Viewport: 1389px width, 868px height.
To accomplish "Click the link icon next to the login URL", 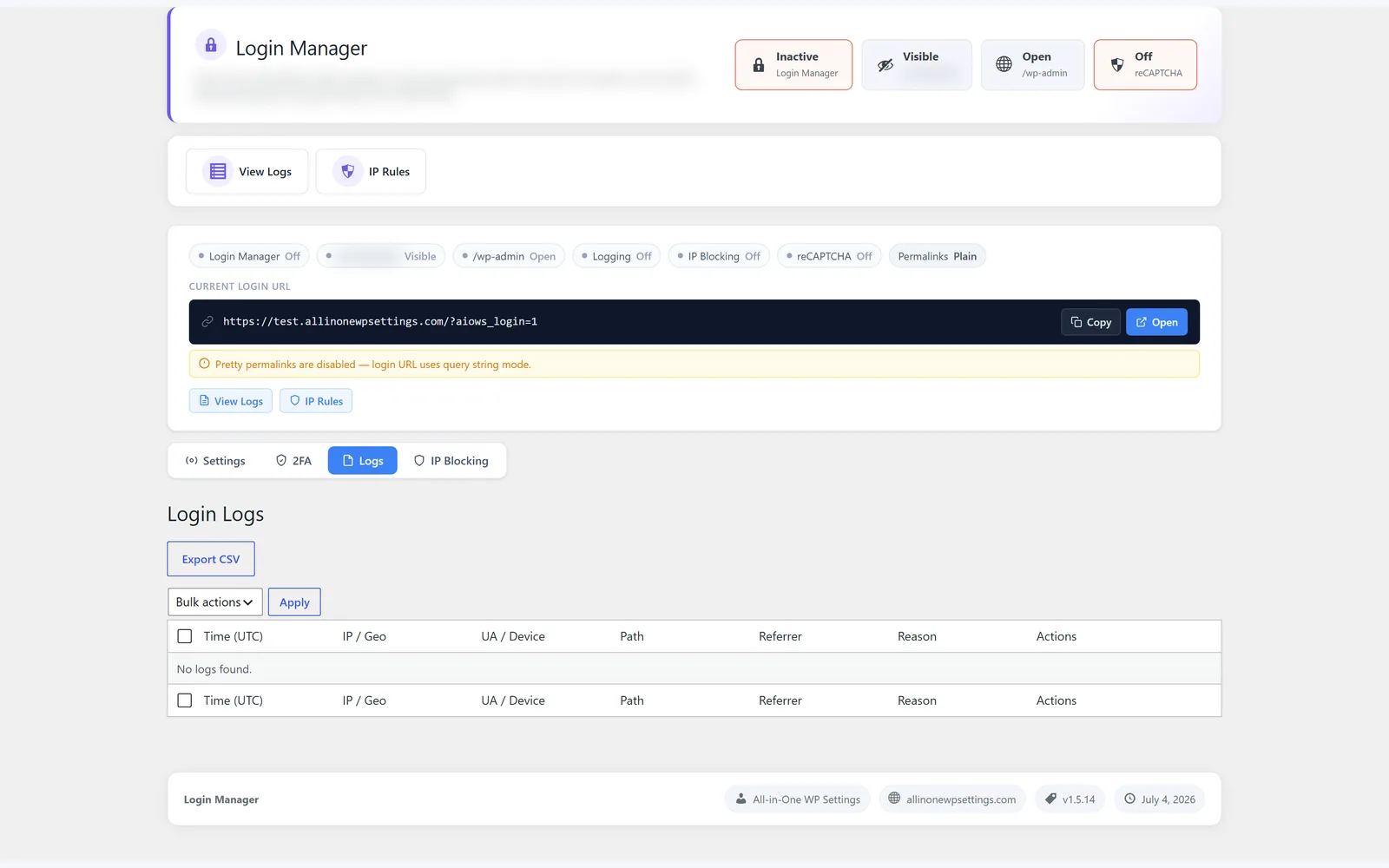I will [x=207, y=322].
